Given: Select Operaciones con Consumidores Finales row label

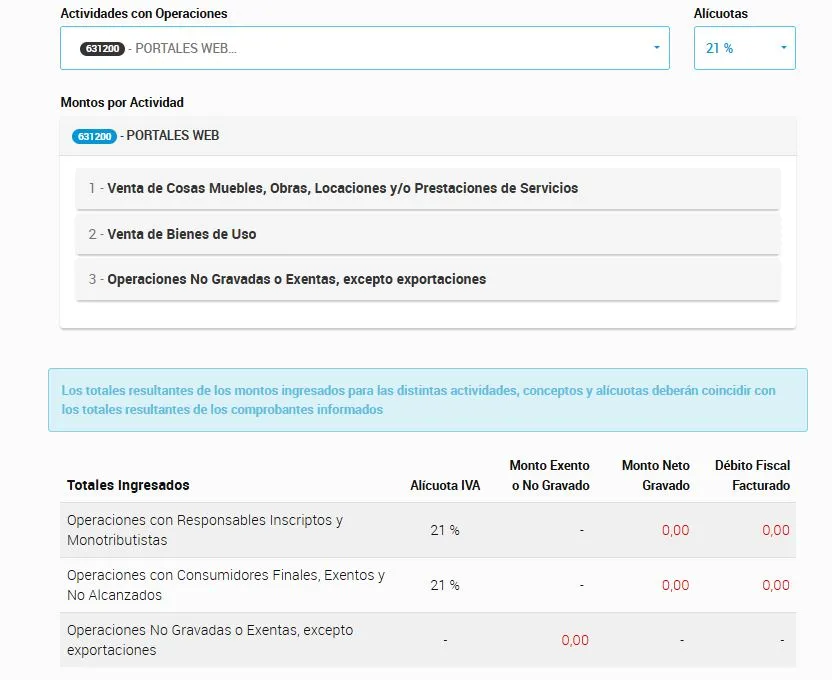Looking at the screenshot, I should click(x=226, y=585).
